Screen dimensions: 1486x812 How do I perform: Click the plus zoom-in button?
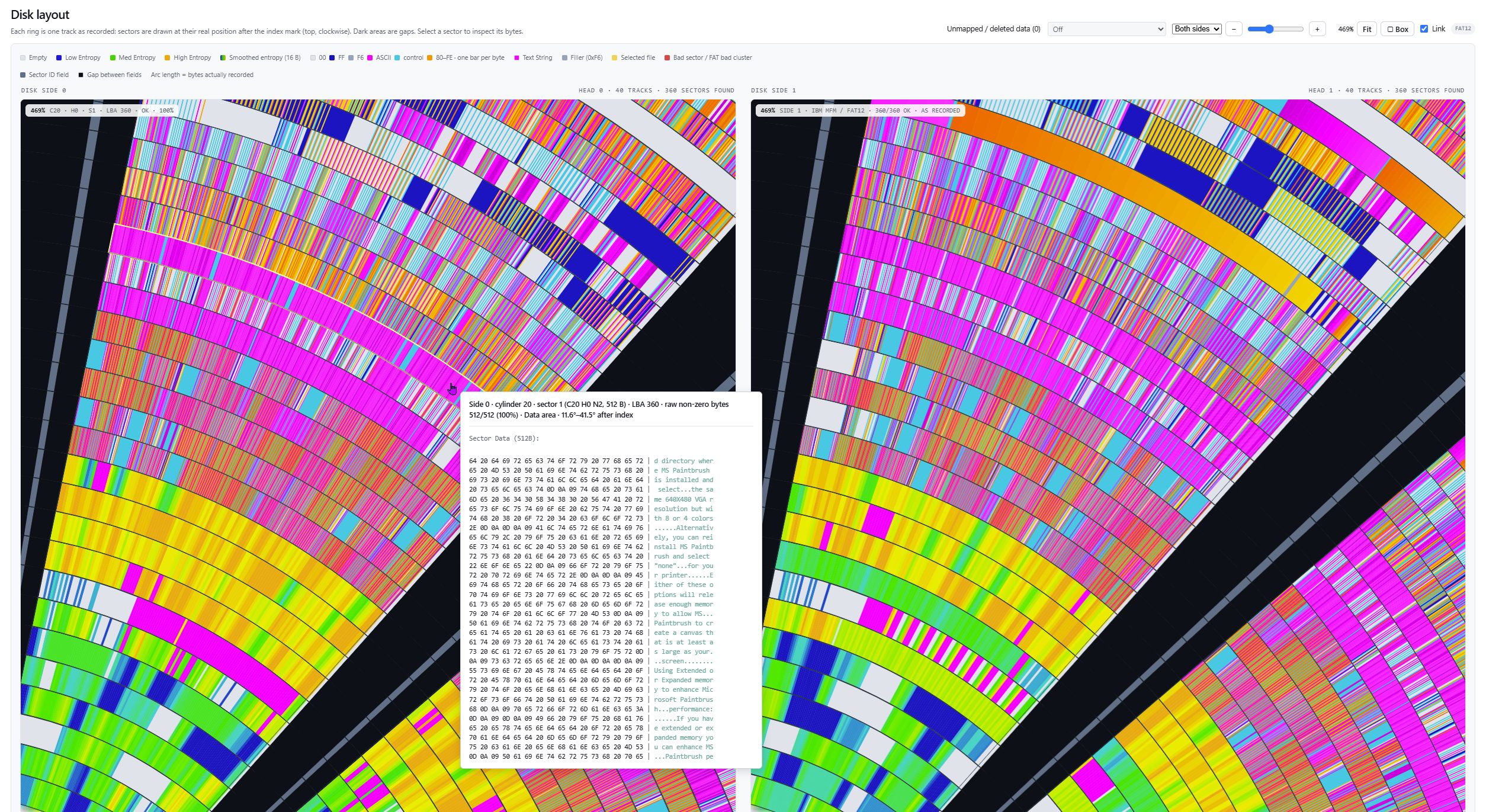(1317, 29)
